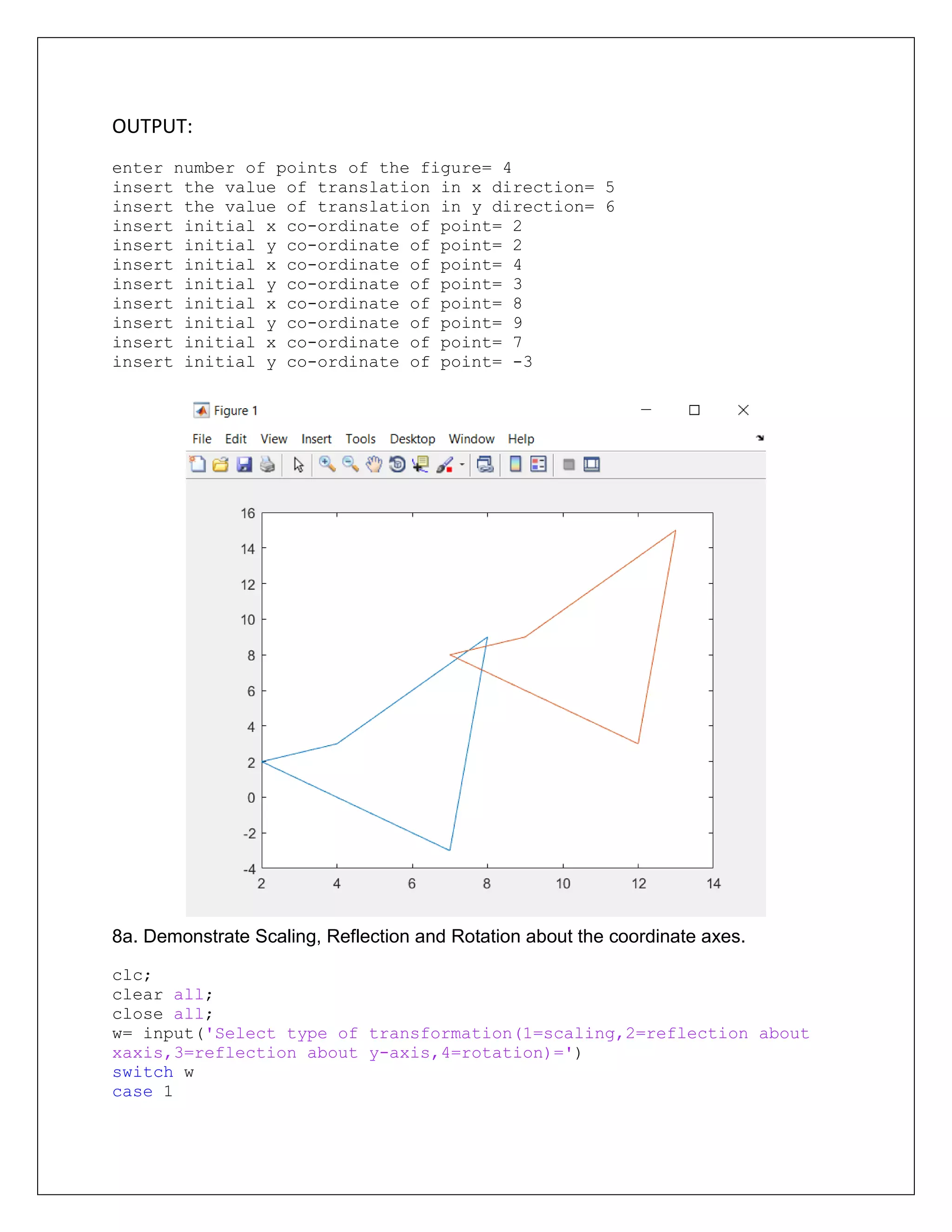Open the File menu
This screenshot has height=1232, width=952.
point(202,439)
